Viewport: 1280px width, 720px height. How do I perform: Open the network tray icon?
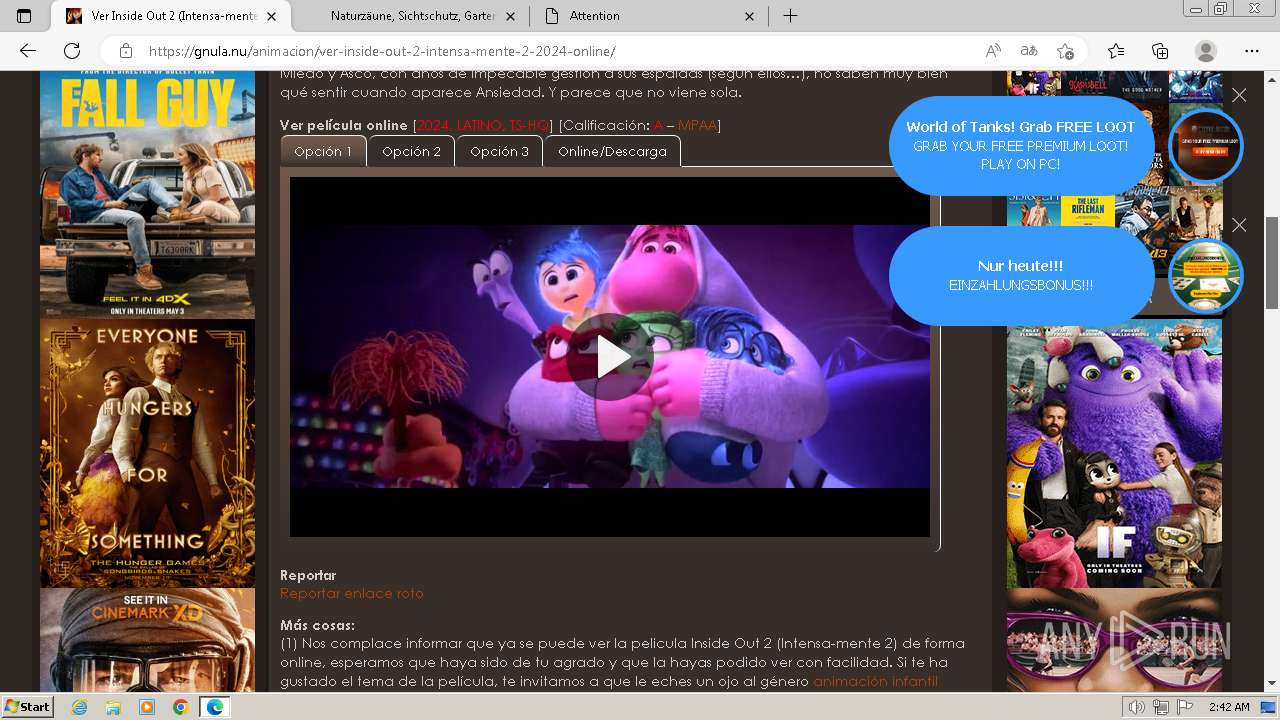coord(1160,707)
